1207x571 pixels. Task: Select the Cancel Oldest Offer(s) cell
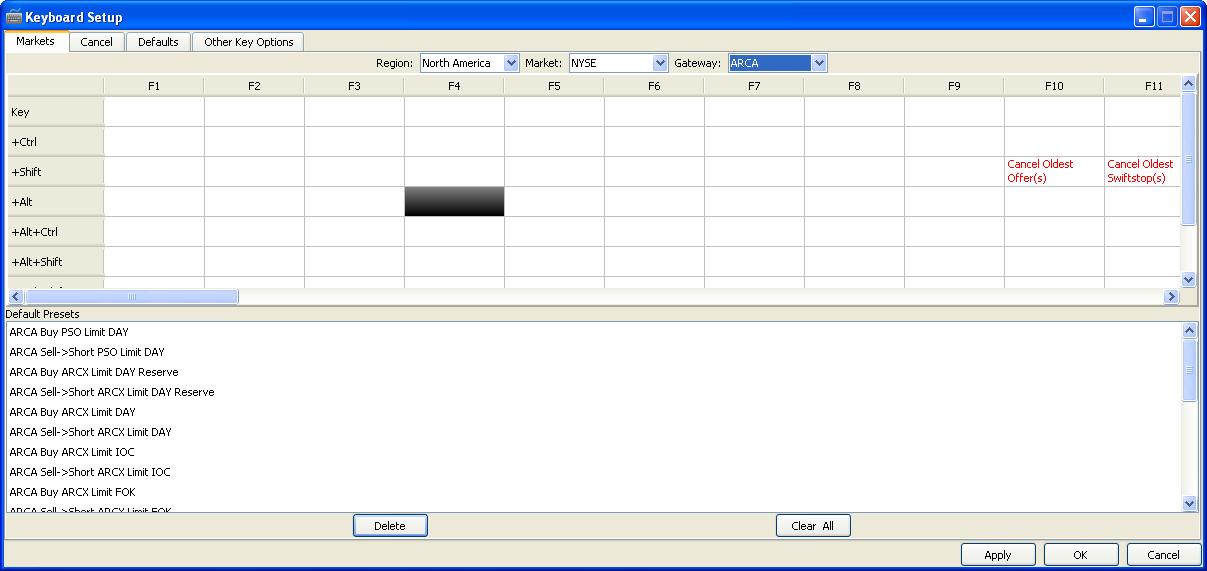1053,171
